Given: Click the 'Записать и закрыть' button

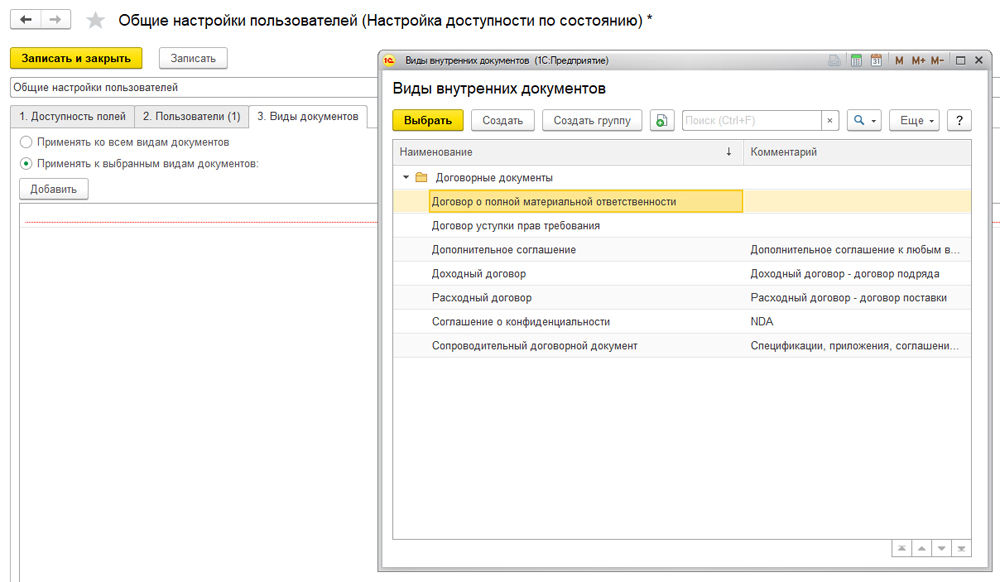Looking at the screenshot, I should point(77,59).
